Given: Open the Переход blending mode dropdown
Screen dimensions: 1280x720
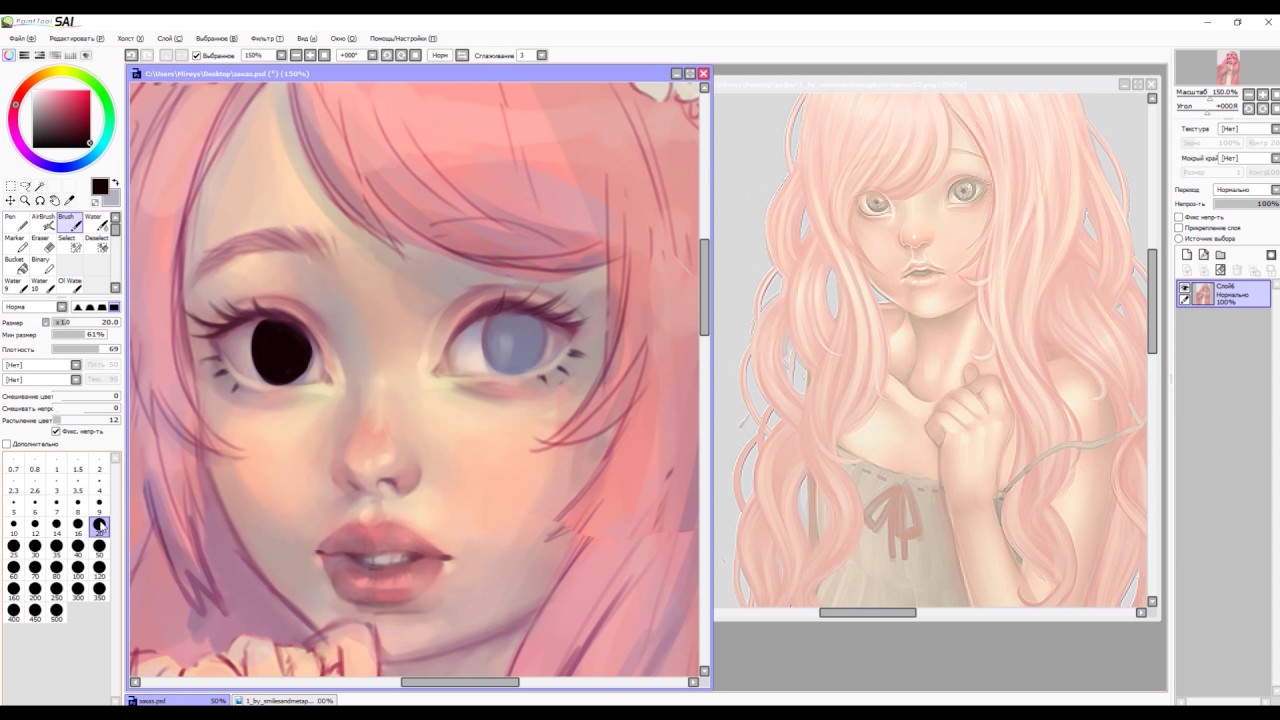Looking at the screenshot, I should pos(1275,189).
